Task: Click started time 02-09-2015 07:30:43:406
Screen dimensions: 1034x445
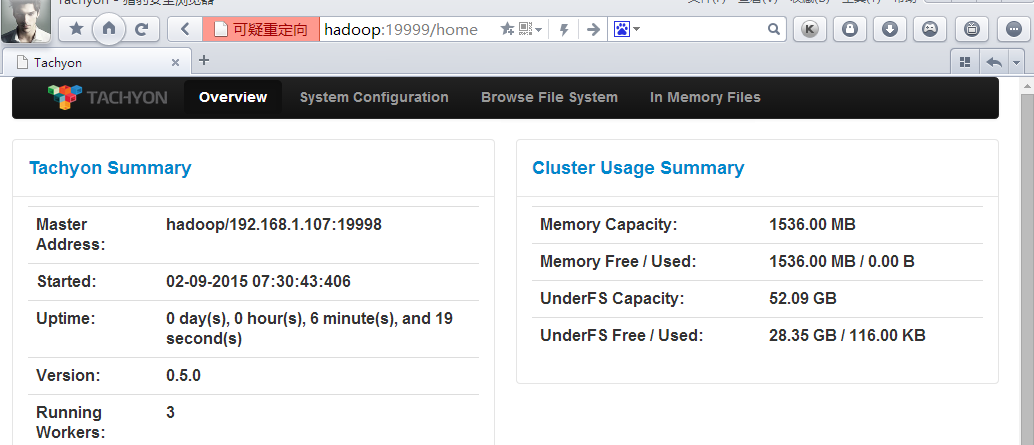Action: 258,282
